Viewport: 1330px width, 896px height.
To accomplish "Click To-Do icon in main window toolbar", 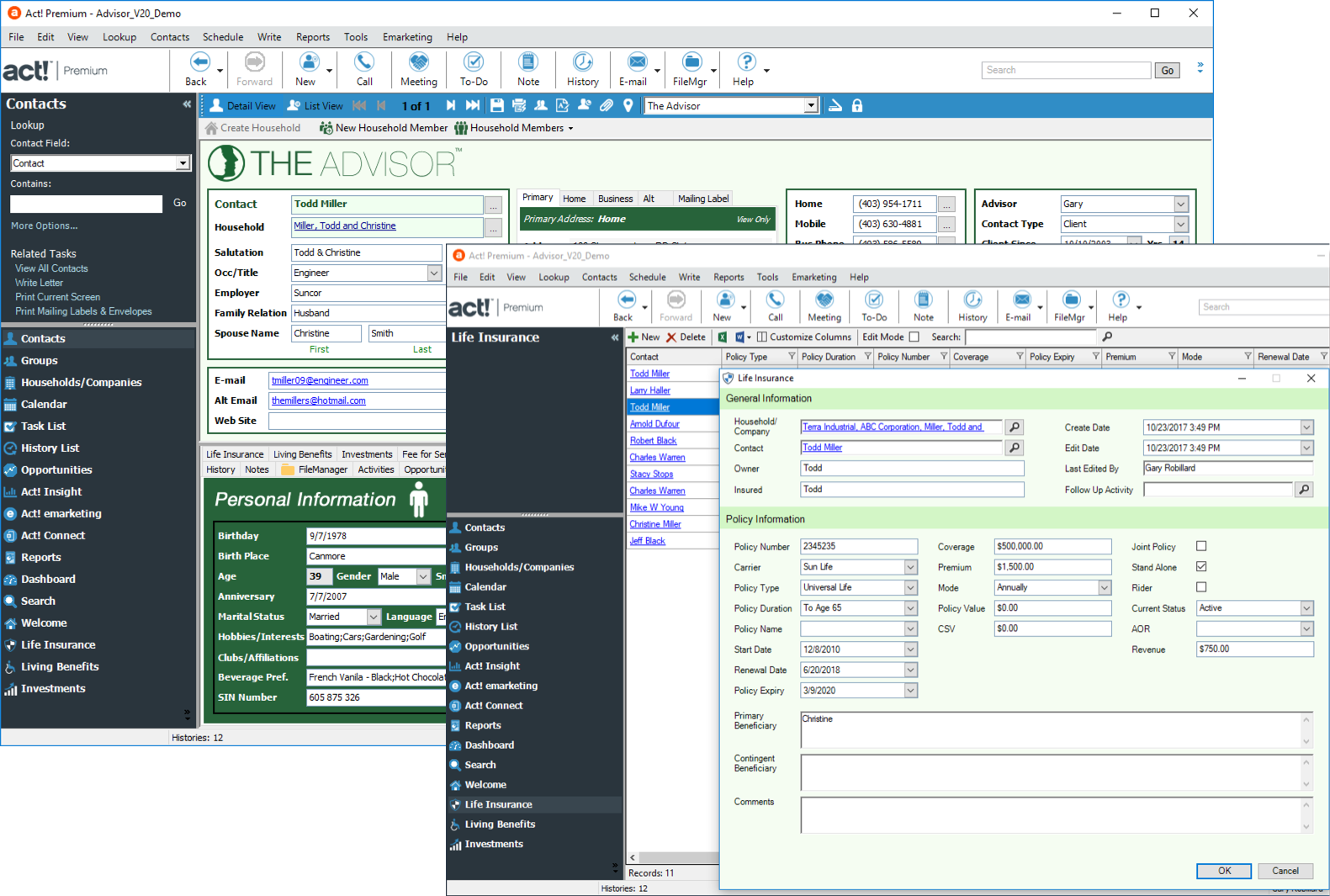I will tap(474, 62).
